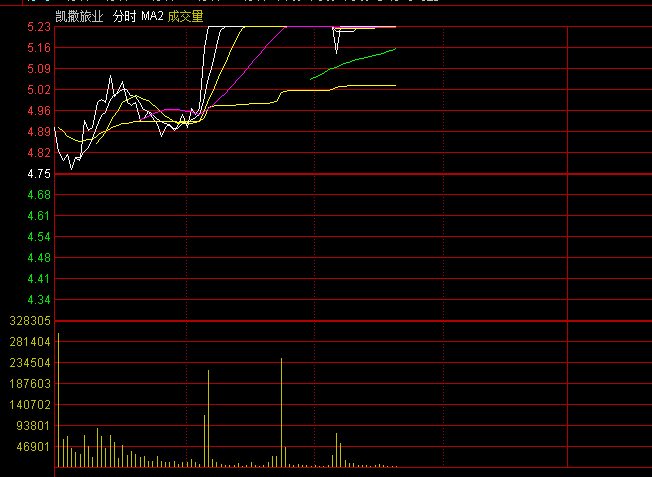Viewport: 652px width, 477px height.
Task: Select the 93801 volume axis value
Action: click(33, 425)
